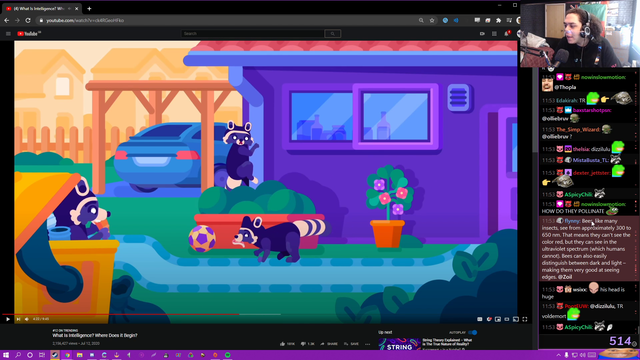Enter fullscreen video mode

point(525,319)
